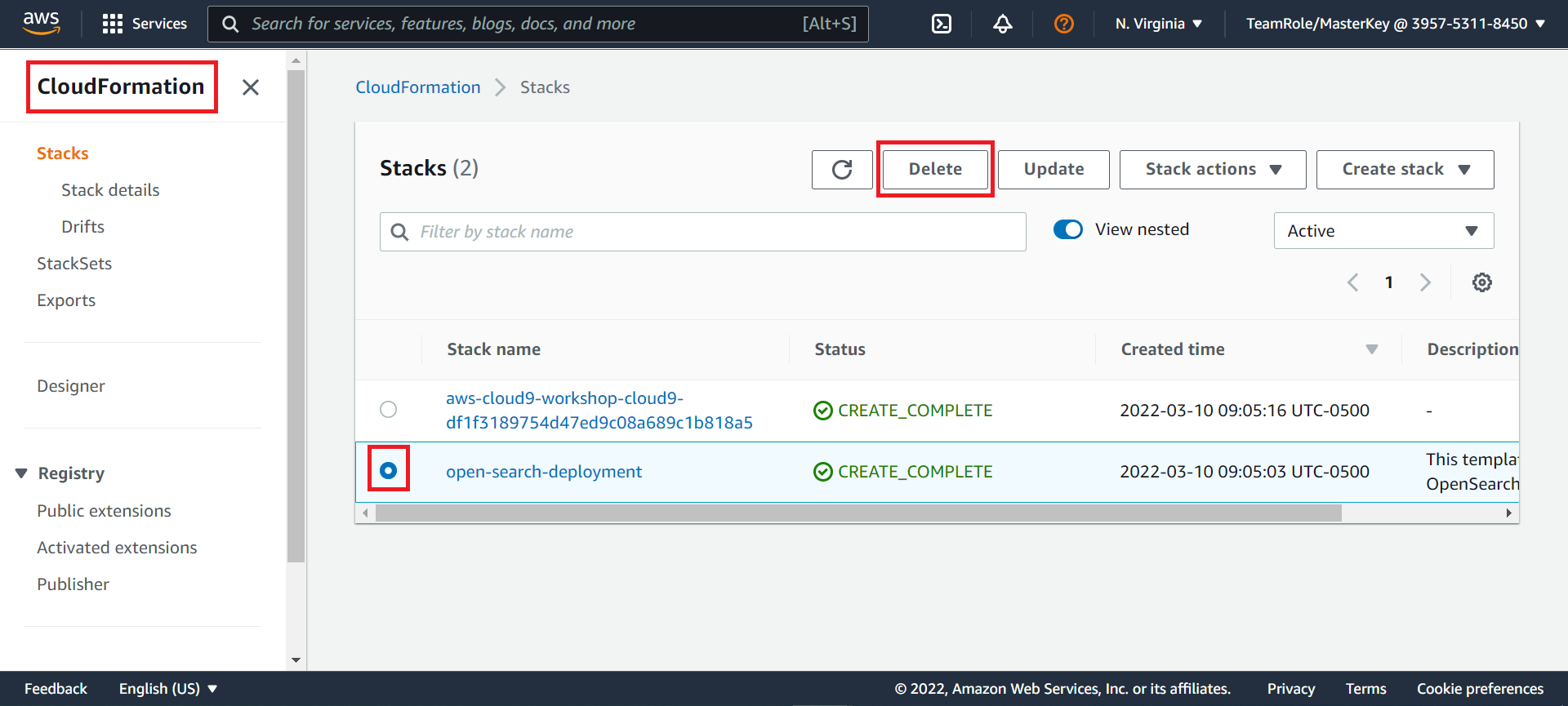
Task: Click the sidebar scroll down arrow
Action: click(296, 660)
